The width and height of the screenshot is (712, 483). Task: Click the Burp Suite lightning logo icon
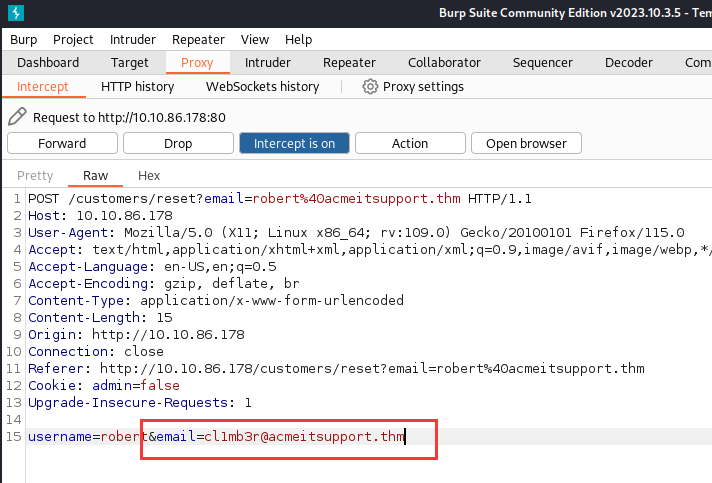click(x=16, y=13)
